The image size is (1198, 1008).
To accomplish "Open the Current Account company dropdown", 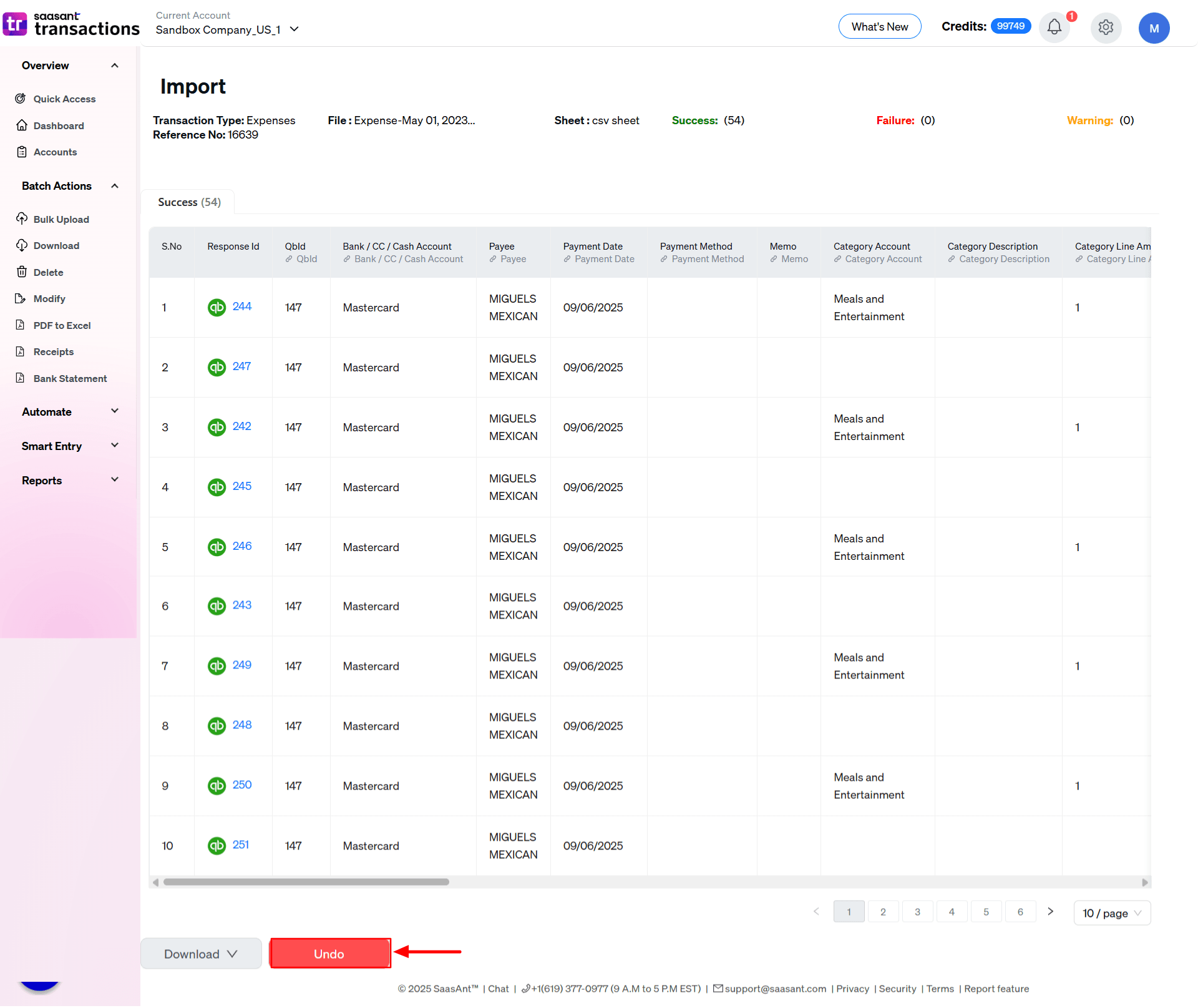I will pos(228,29).
